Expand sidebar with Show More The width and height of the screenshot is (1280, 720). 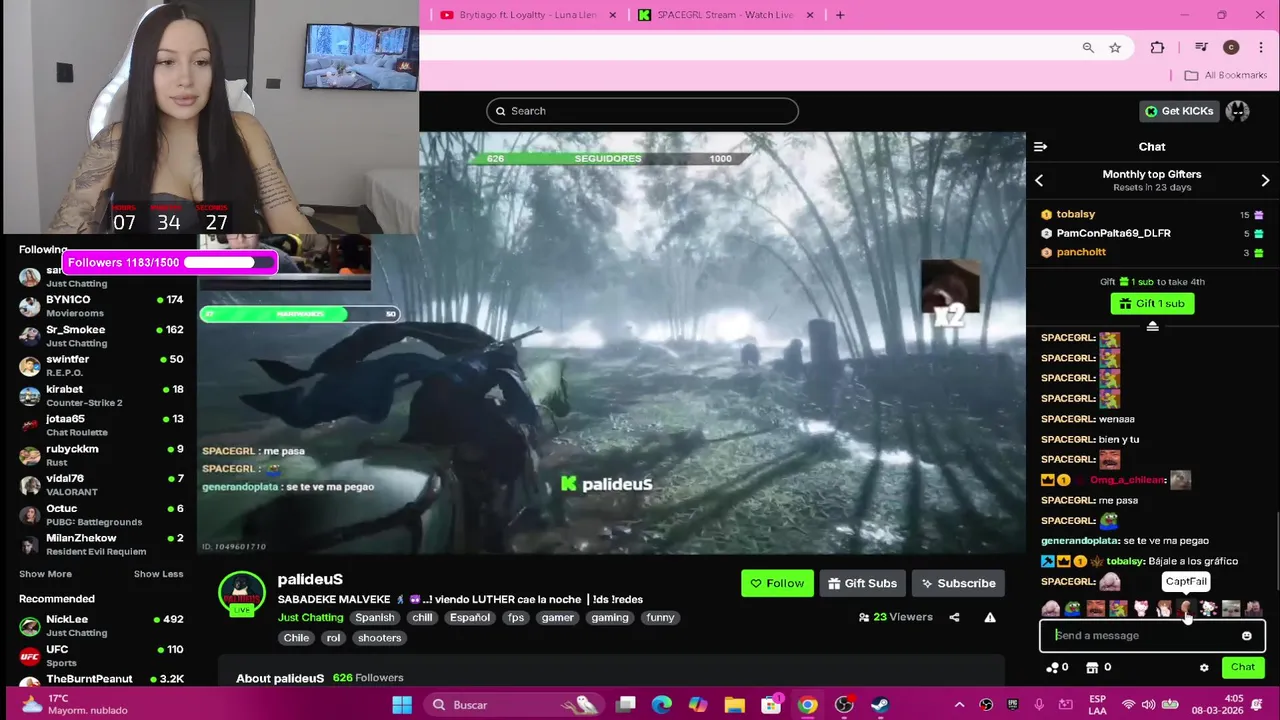(45, 574)
